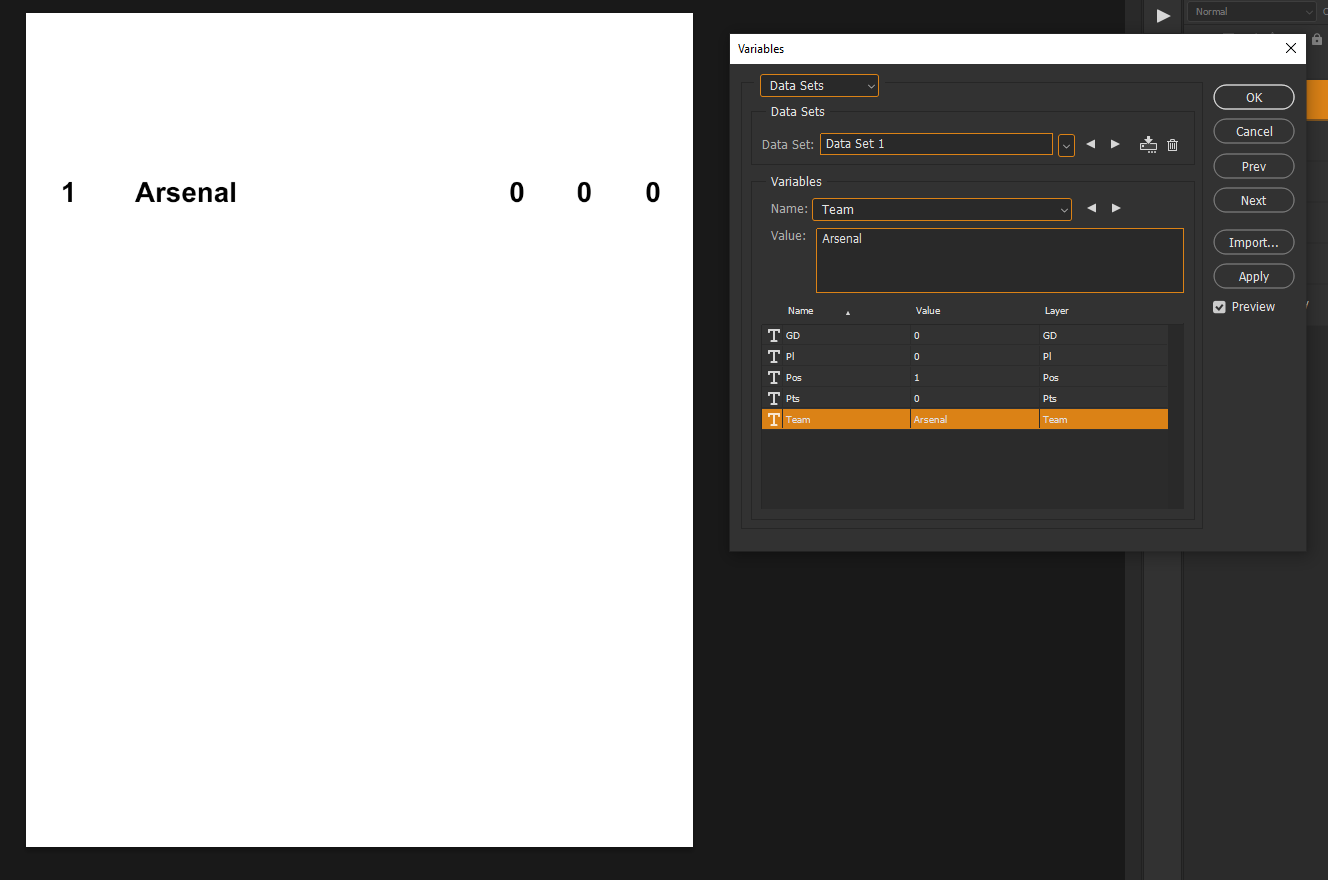
Task: Click text icon of Pos row
Action: tap(773, 378)
